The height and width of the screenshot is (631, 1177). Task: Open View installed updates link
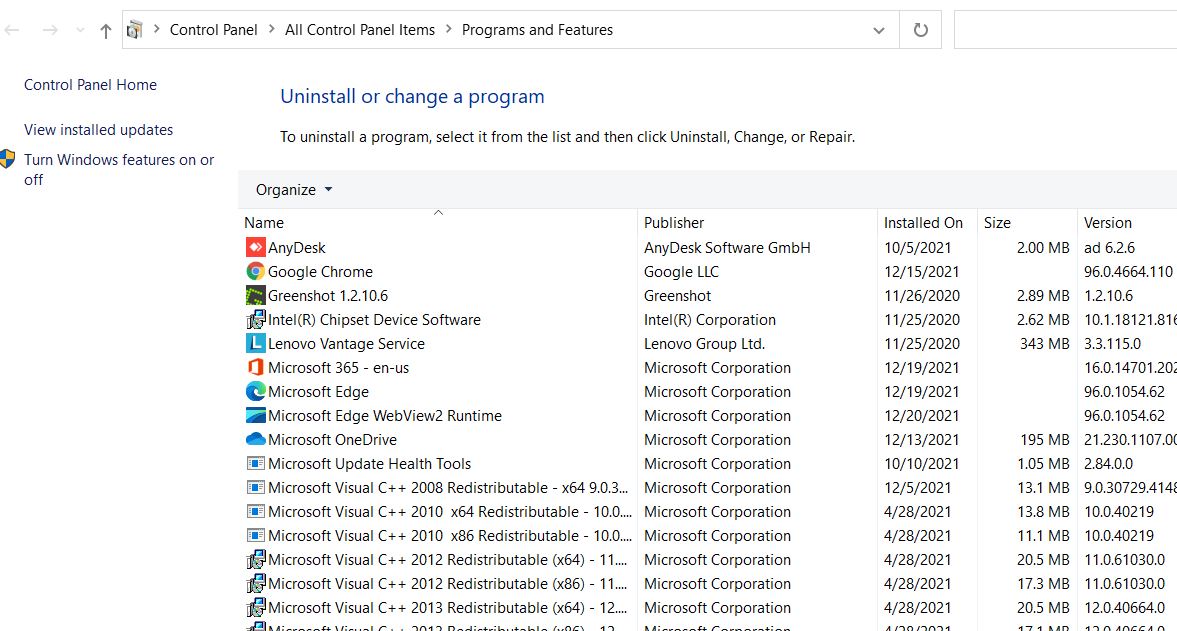coord(98,130)
